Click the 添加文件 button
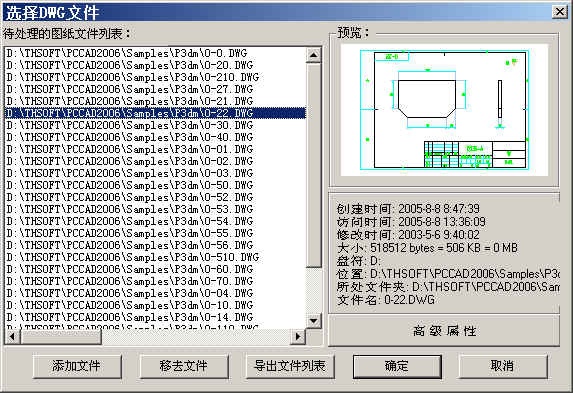The width and height of the screenshot is (573, 393). point(77,366)
